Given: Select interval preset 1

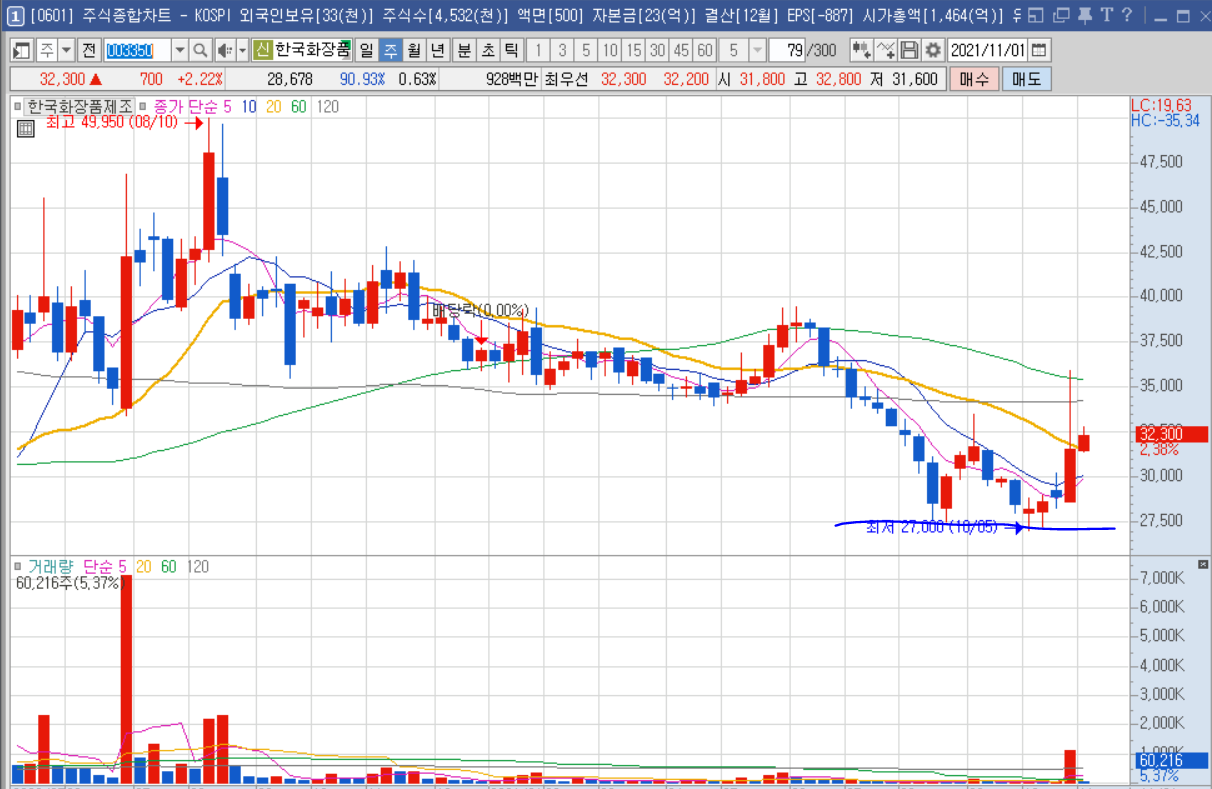Looking at the screenshot, I should pyautogui.click(x=538, y=50).
